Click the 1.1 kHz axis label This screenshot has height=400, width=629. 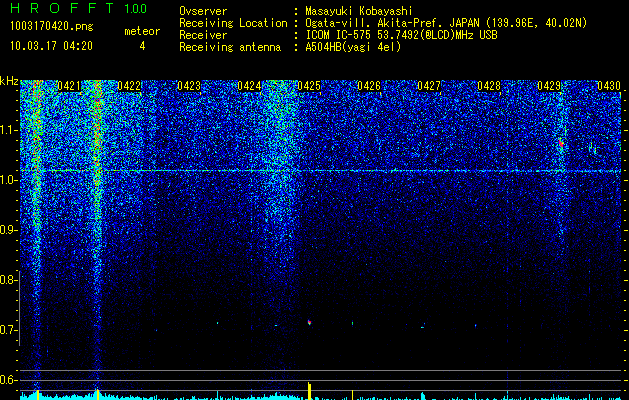[x=7, y=130]
